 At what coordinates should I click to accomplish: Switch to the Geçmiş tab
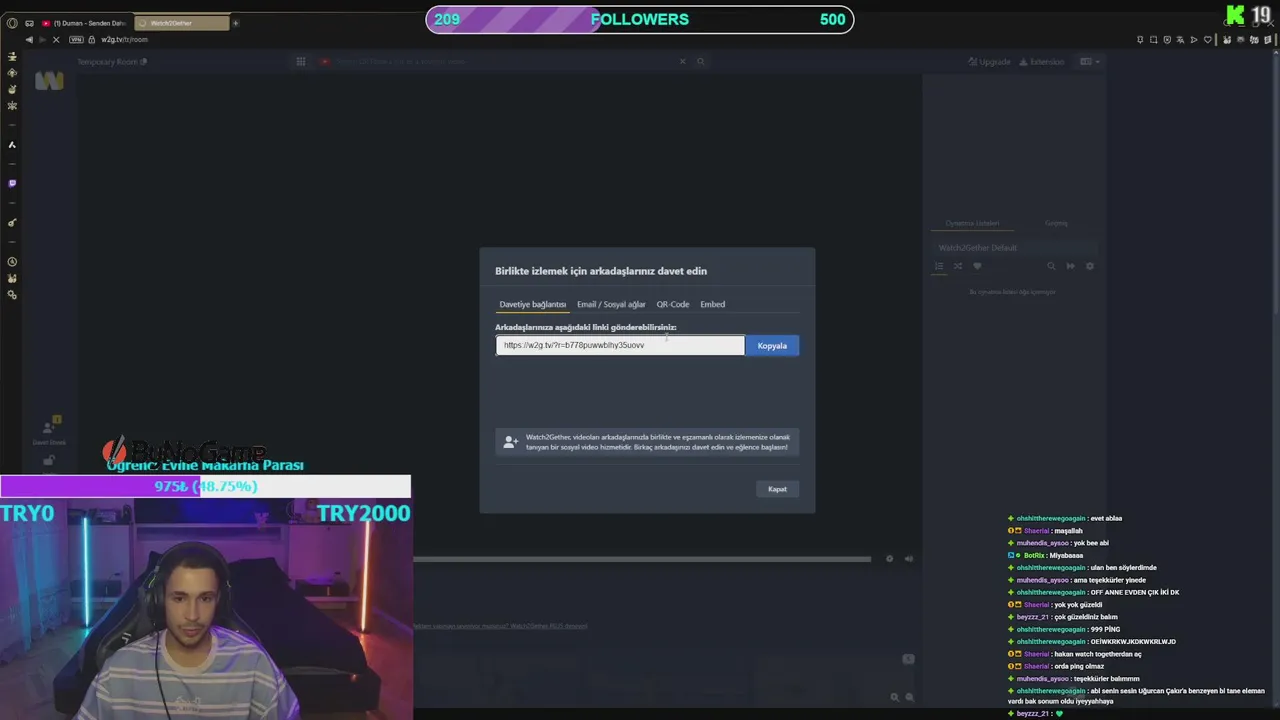click(1056, 223)
